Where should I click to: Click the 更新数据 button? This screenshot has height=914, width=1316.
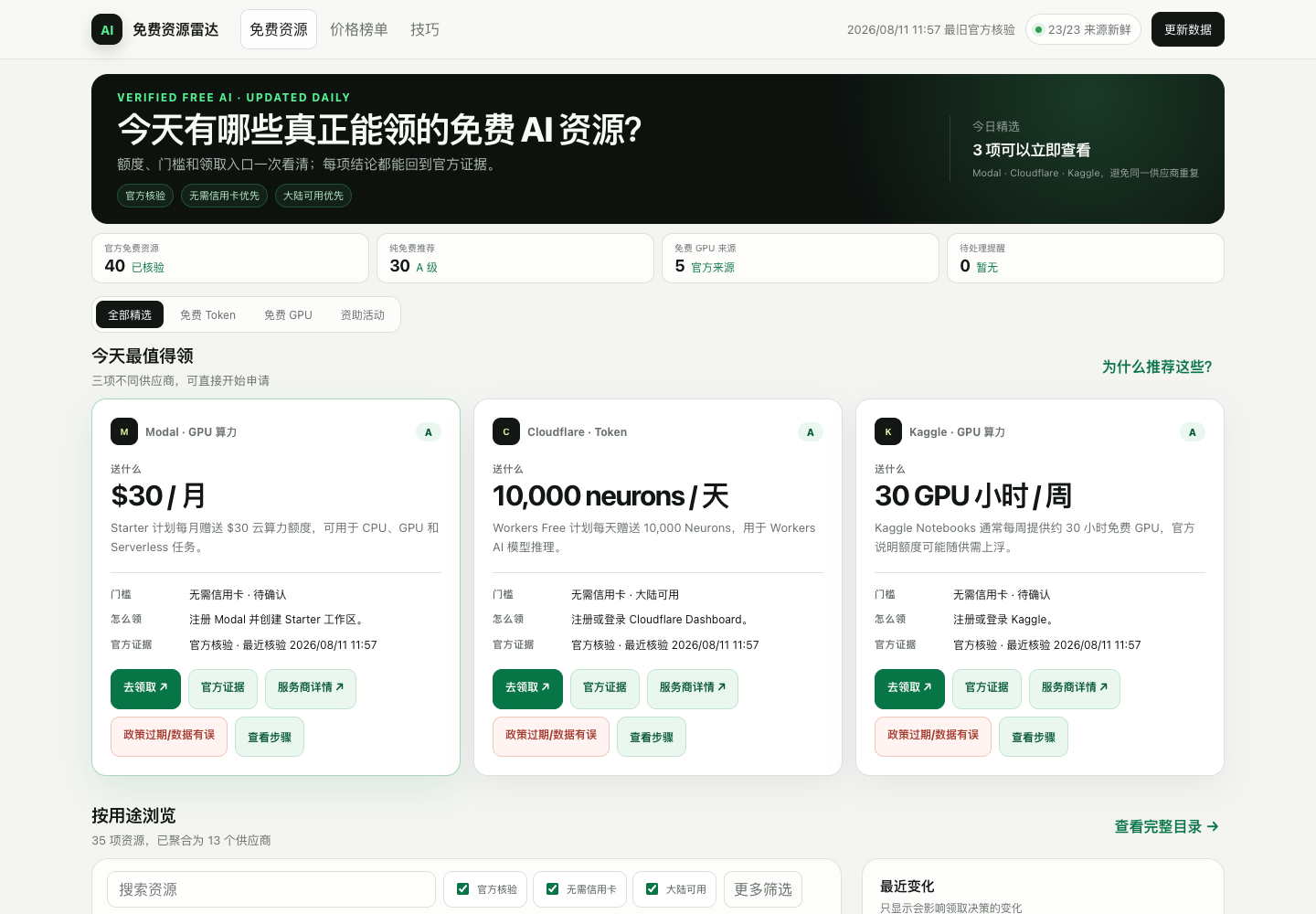click(x=1188, y=29)
